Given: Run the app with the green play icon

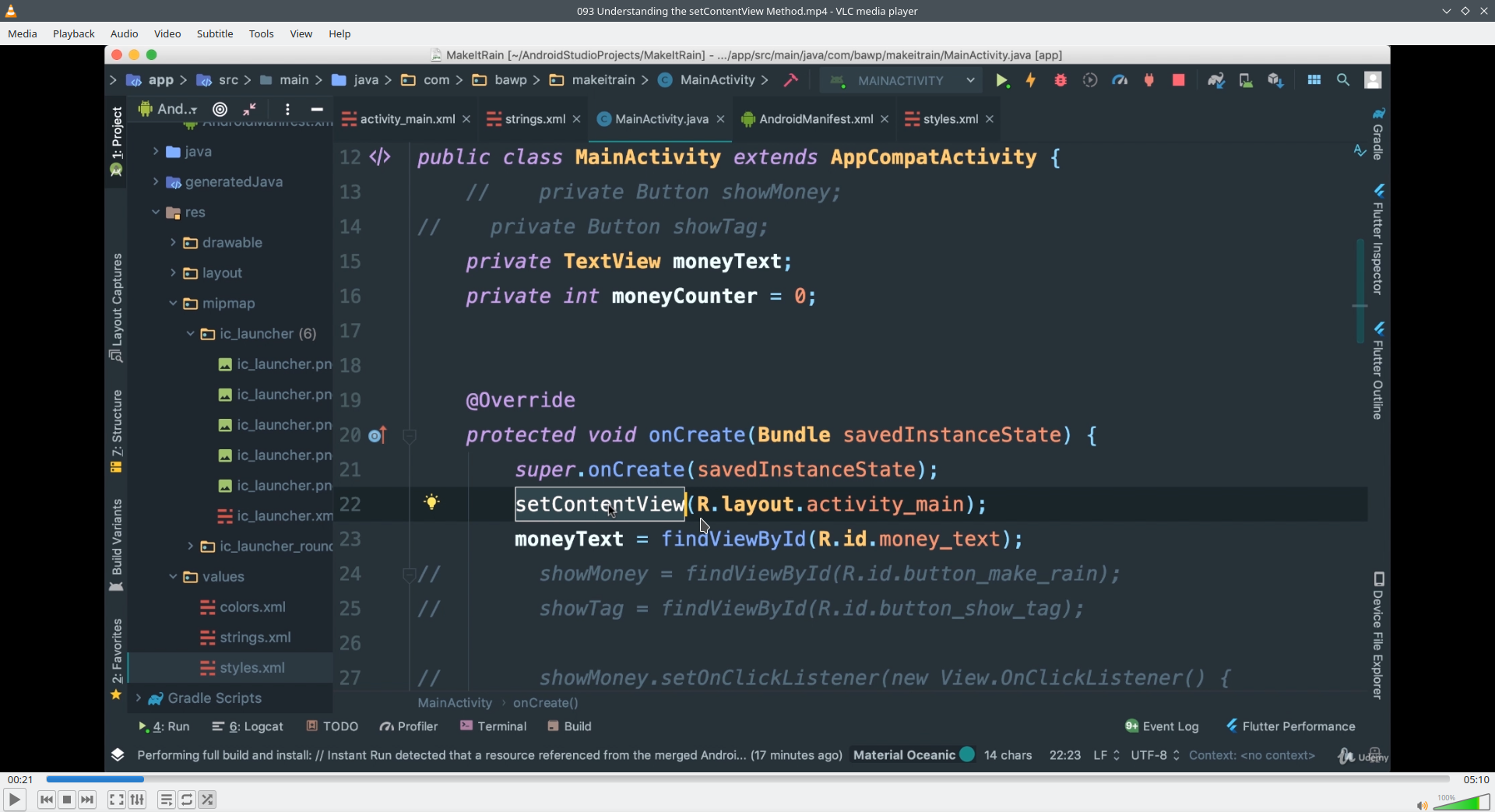Looking at the screenshot, I should click(x=1002, y=80).
